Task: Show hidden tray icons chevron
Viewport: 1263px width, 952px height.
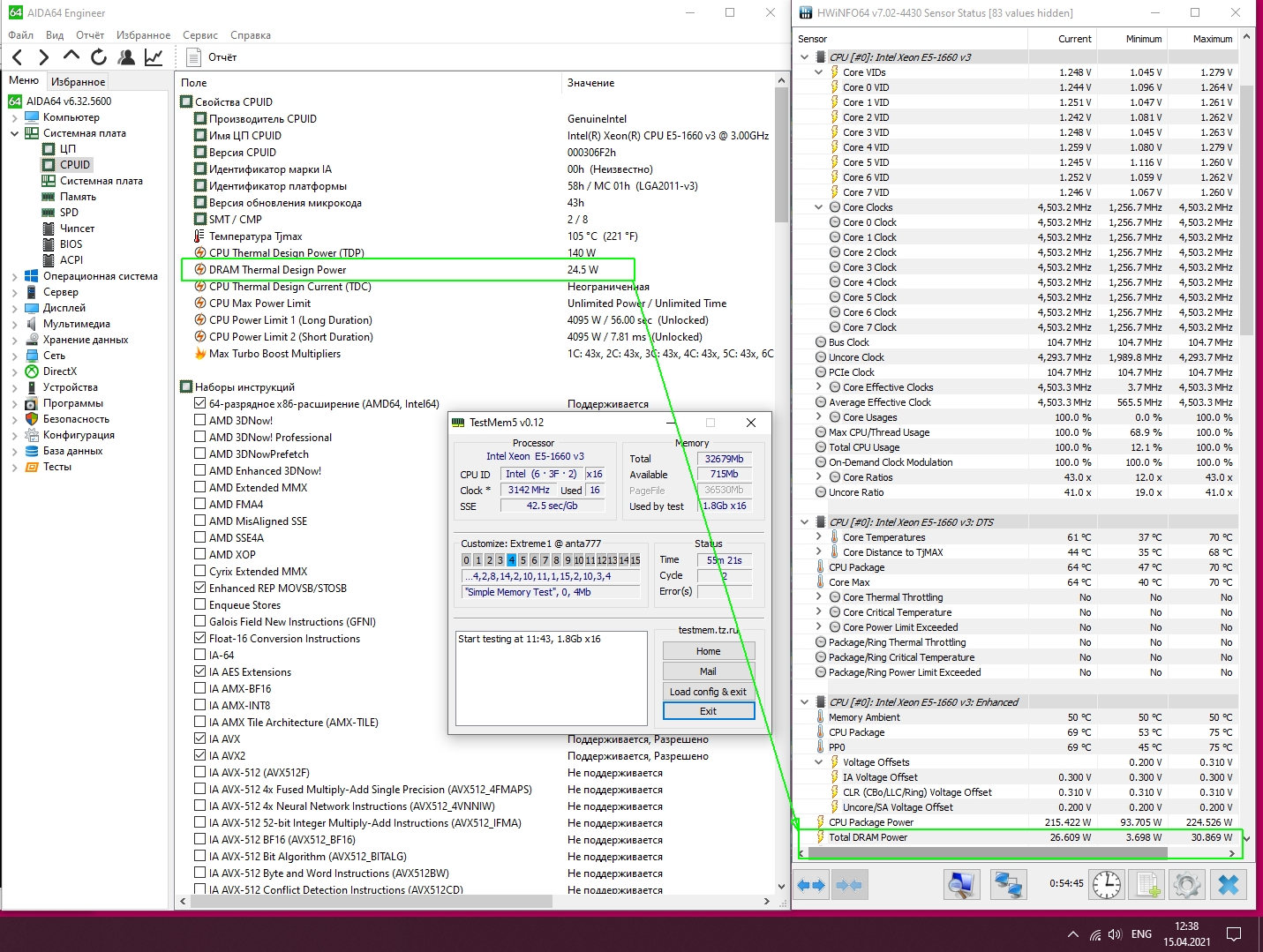Action: pos(1073,934)
